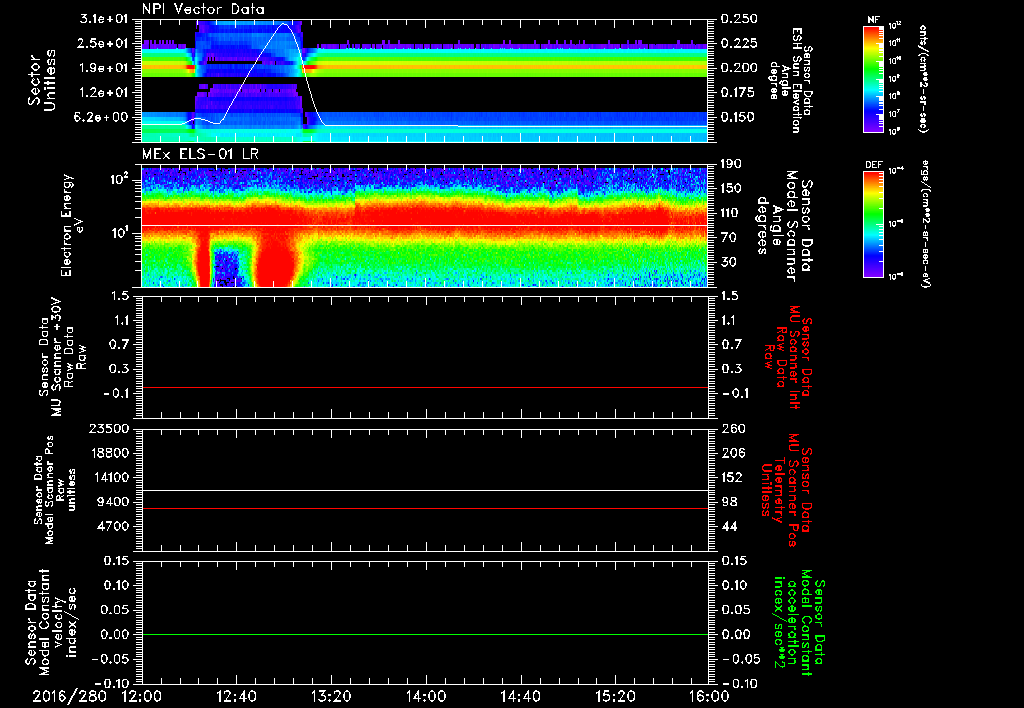Viewport: 1024px width, 708px height.
Task: Click the 0.175 sun elevation tick value
Action: pos(739,93)
